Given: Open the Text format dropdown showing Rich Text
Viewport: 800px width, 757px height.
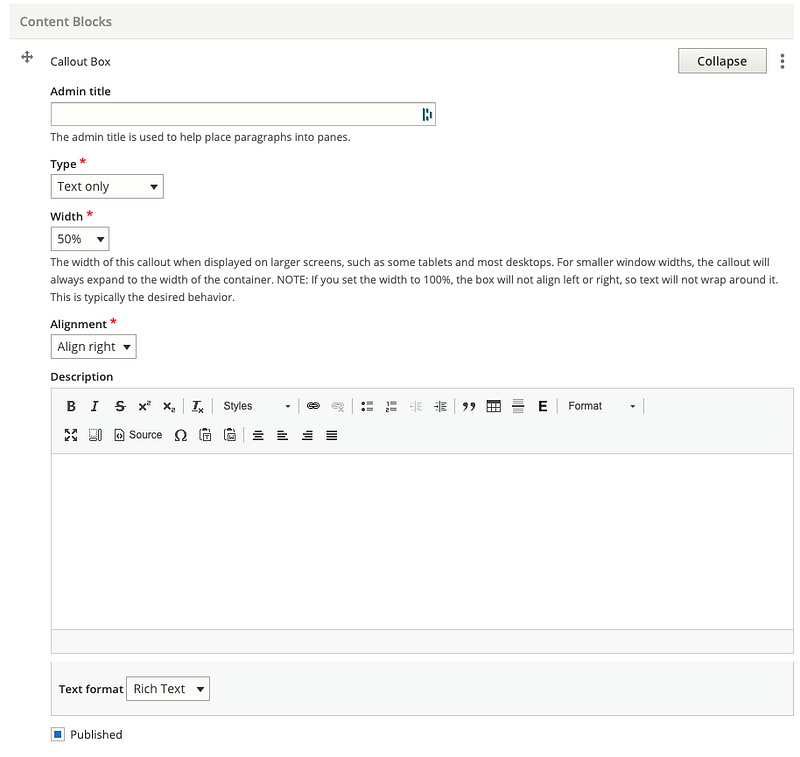Looking at the screenshot, I should [168, 689].
